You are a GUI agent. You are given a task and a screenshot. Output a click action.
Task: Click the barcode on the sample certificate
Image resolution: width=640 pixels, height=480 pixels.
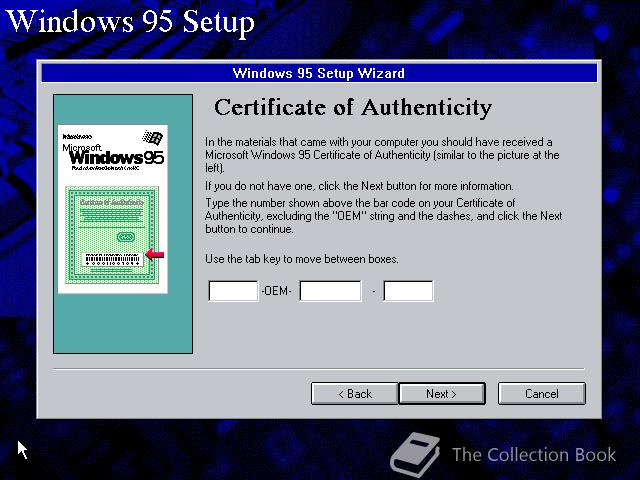[112, 260]
